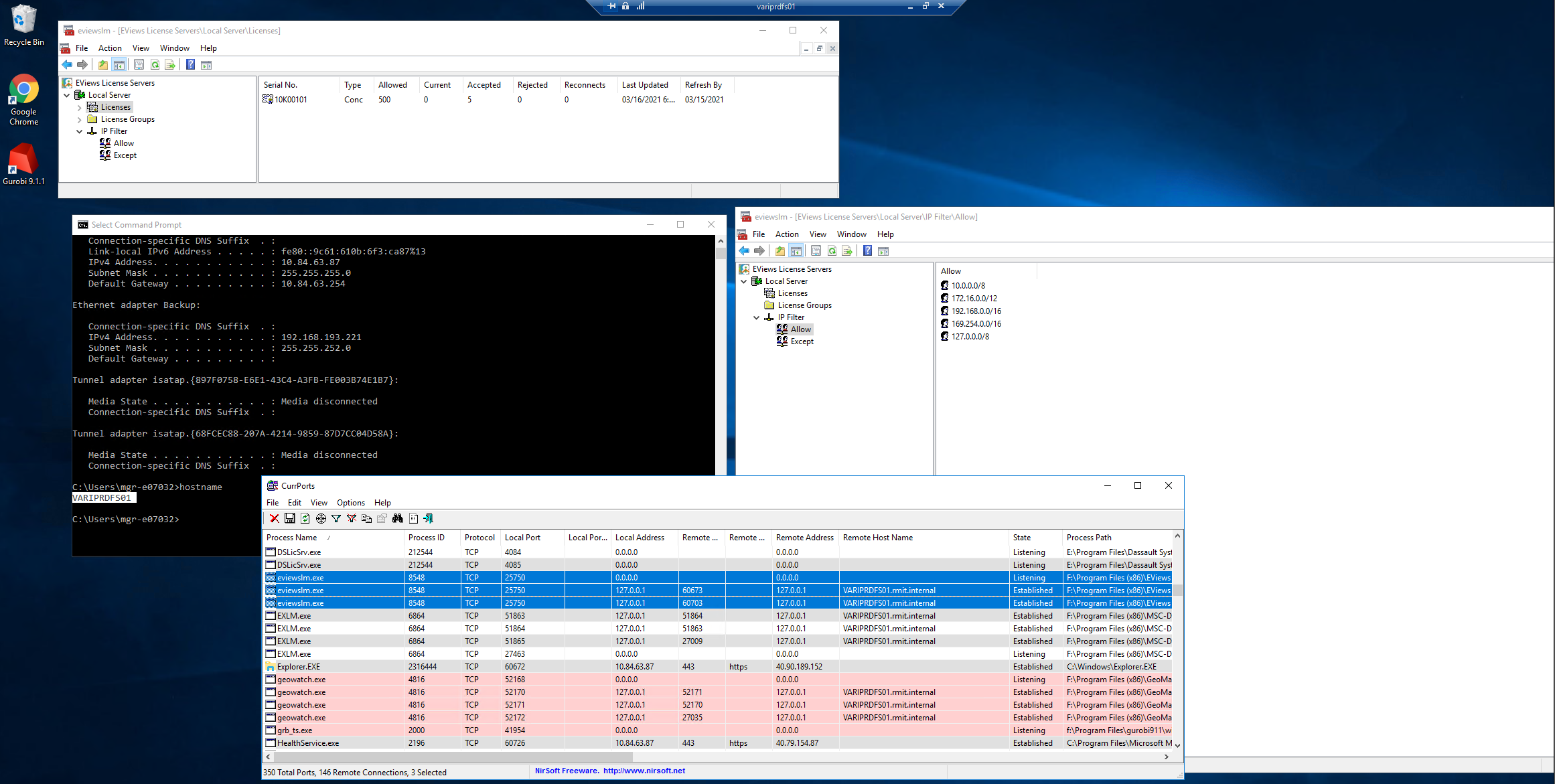Sort CurrPorts list by State column header
Viewport: 1555px width, 784px height.
coord(1035,538)
